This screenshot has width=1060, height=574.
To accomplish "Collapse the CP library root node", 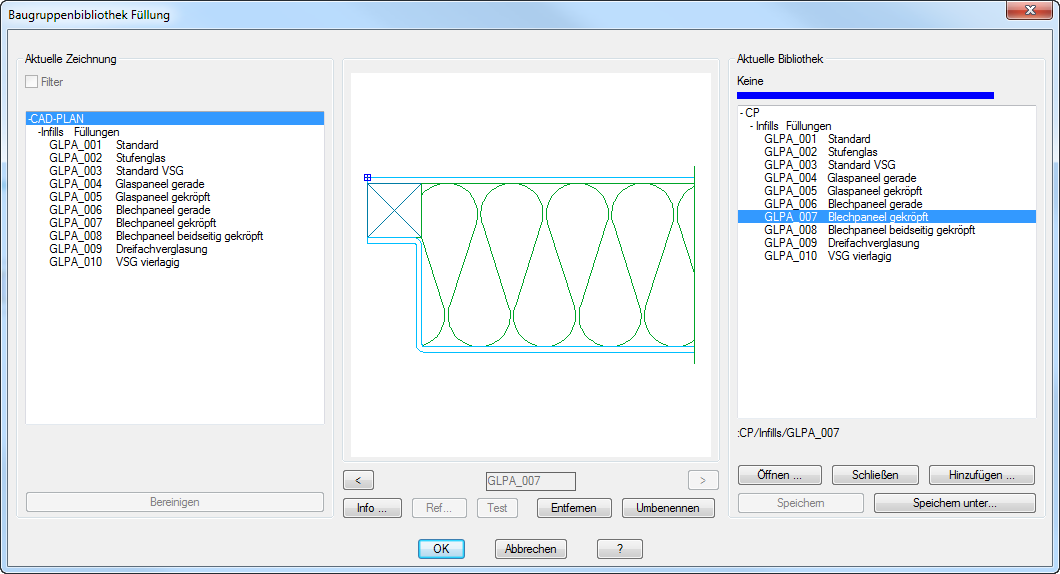I will pos(742,113).
